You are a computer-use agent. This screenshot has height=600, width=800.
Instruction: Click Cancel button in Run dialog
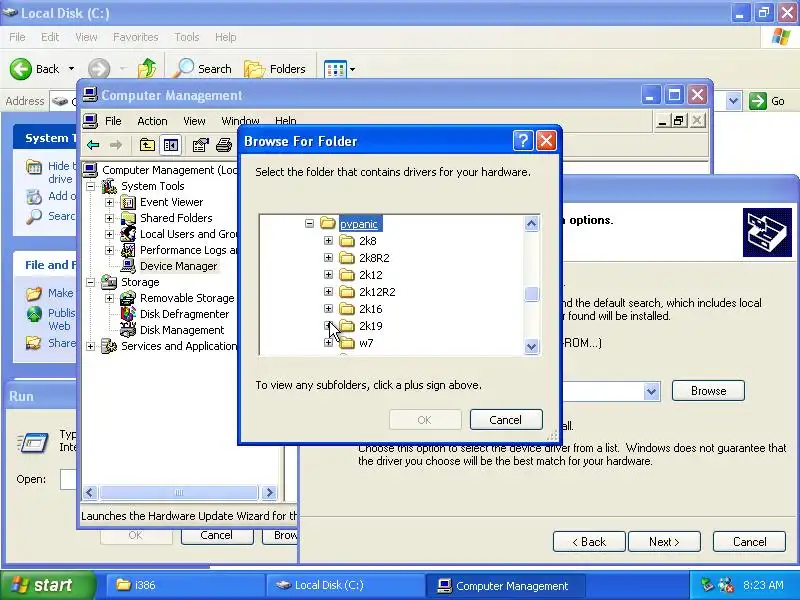(217, 535)
